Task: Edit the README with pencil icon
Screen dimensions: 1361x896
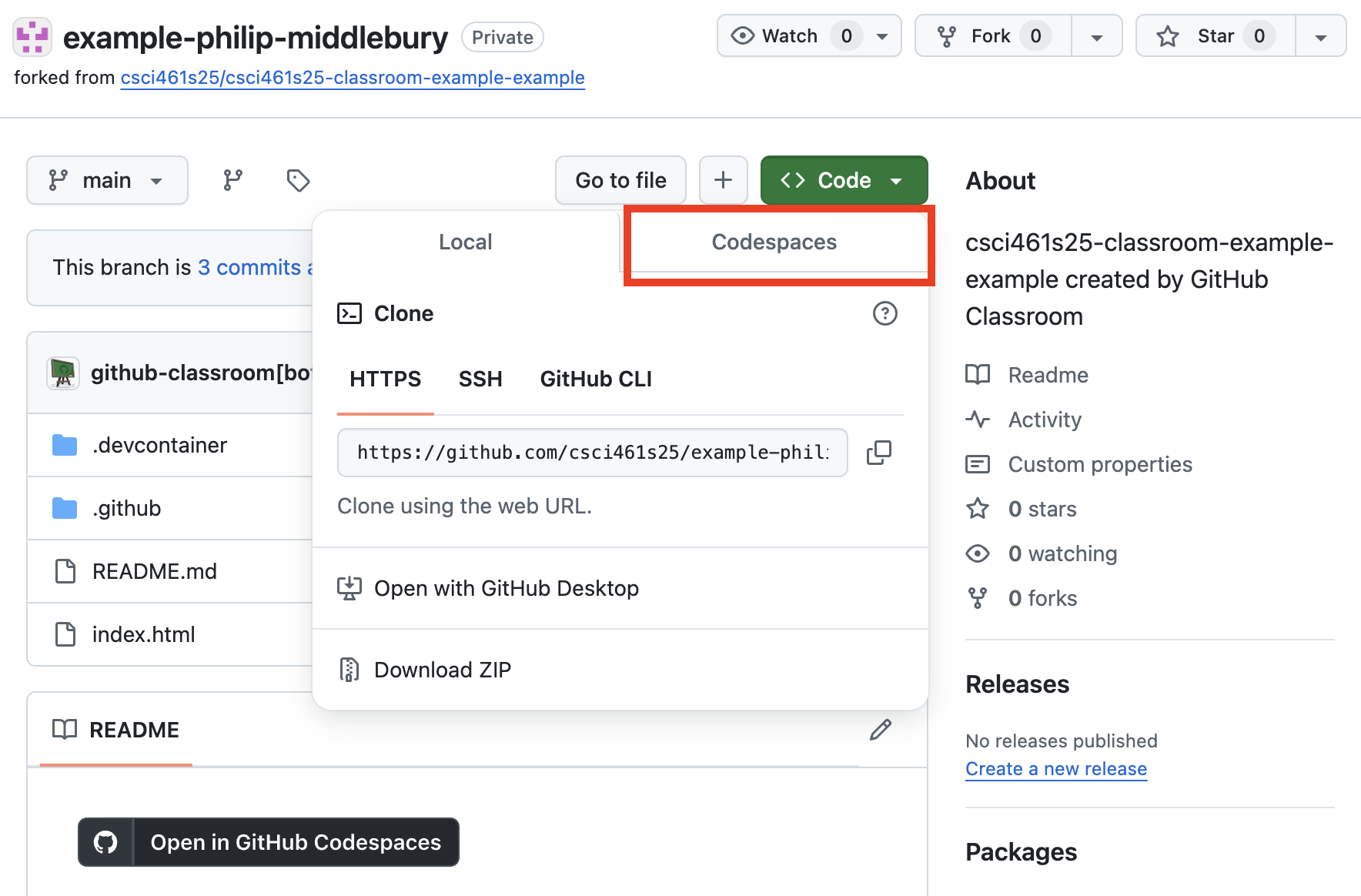Action: (881, 730)
